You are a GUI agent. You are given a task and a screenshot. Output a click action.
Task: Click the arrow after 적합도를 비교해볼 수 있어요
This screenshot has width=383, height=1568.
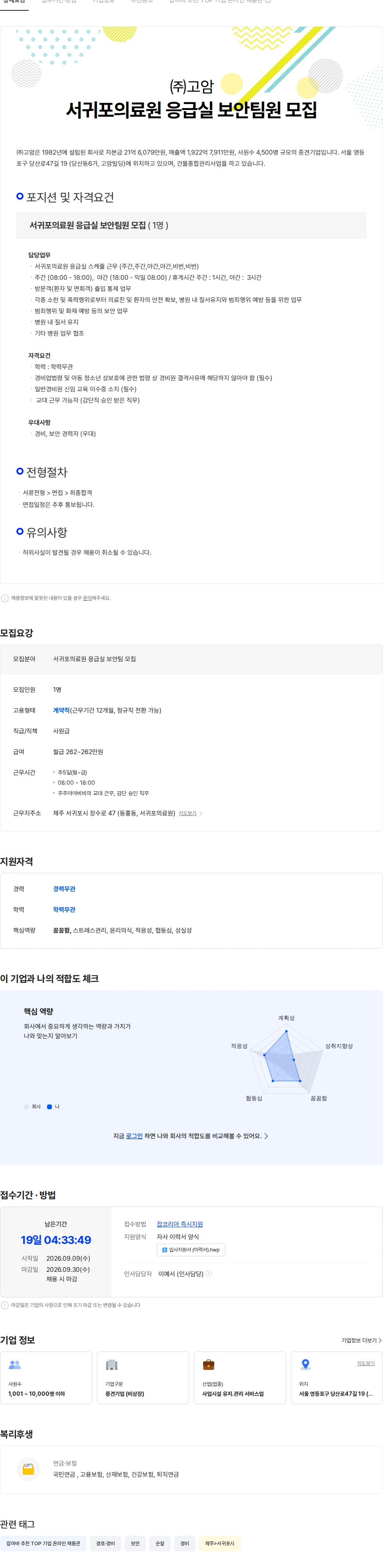point(266,1136)
